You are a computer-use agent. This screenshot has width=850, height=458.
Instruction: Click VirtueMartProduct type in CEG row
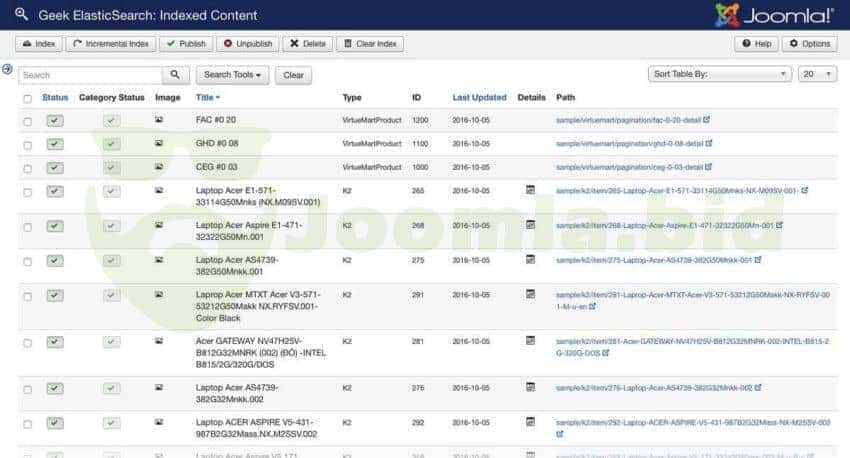372,167
